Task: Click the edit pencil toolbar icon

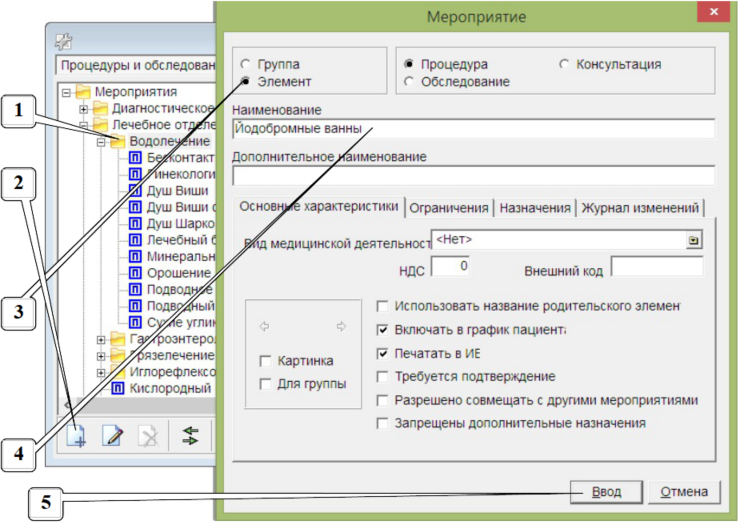Action: pyautogui.click(x=111, y=435)
